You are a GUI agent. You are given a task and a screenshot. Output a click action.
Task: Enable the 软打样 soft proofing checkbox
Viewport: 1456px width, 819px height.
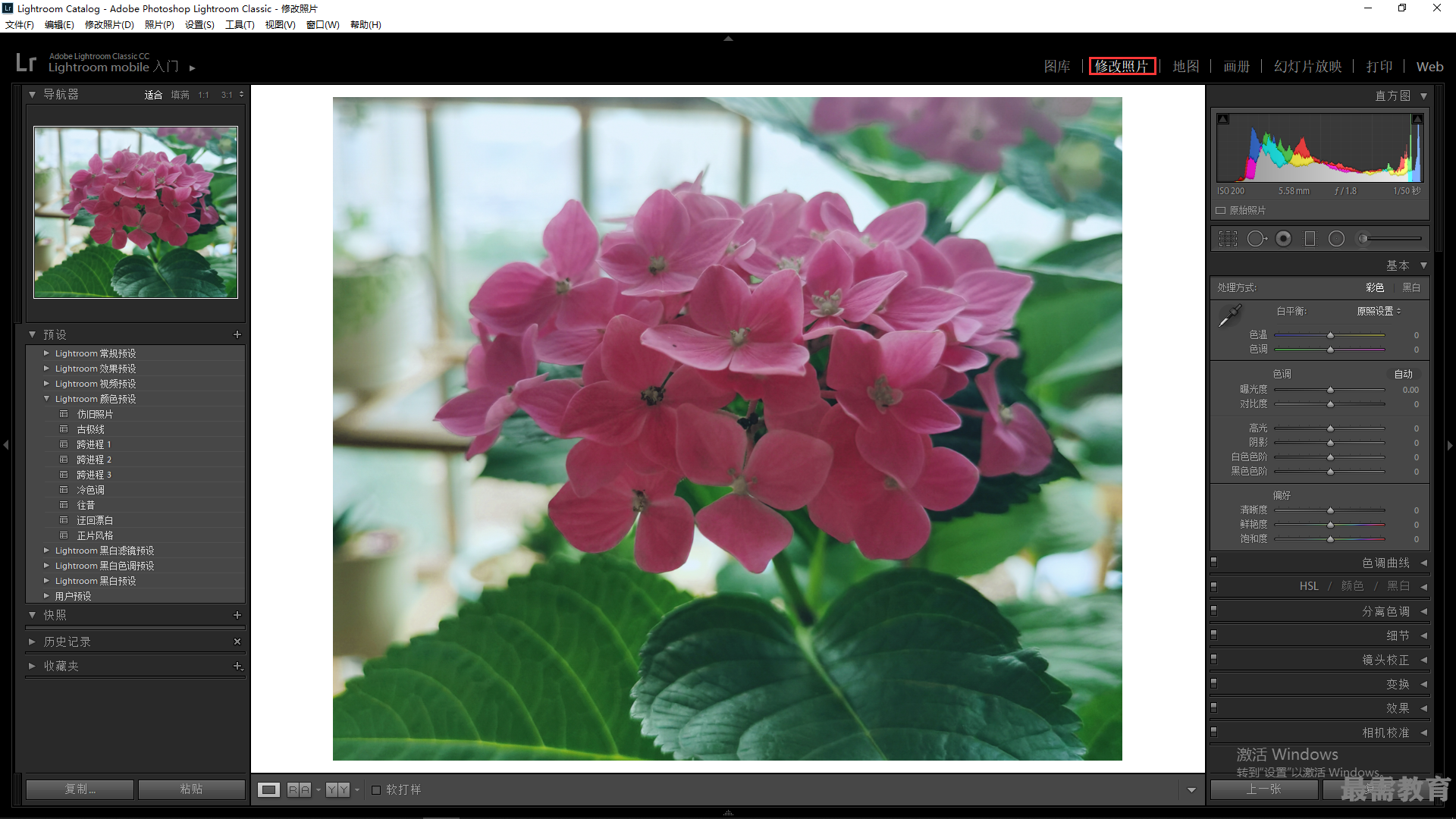[376, 790]
